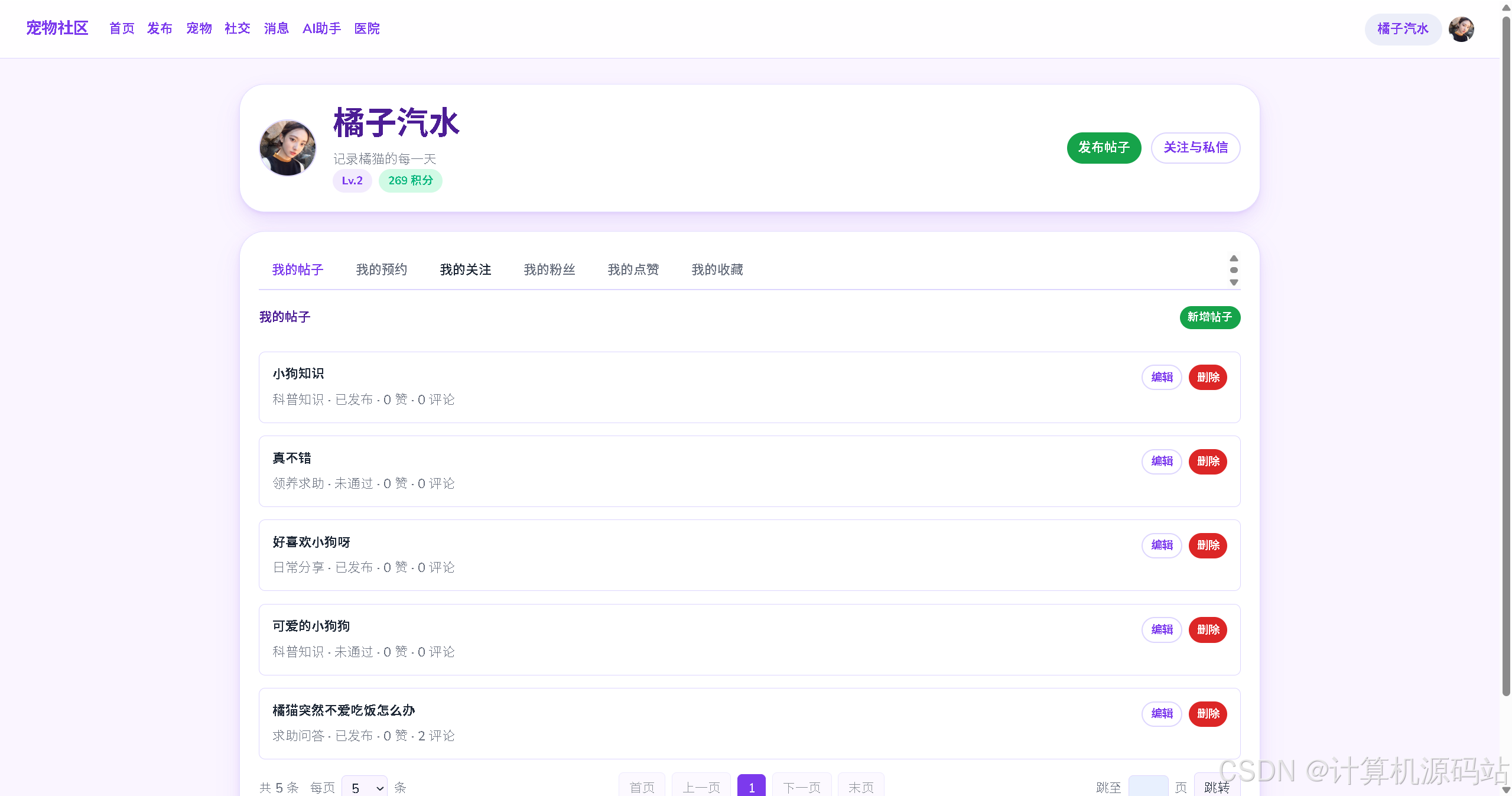Switch to 我的收藏 tab
Image resolution: width=1512 pixels, height=796 pixels.
tap(717, 269)
